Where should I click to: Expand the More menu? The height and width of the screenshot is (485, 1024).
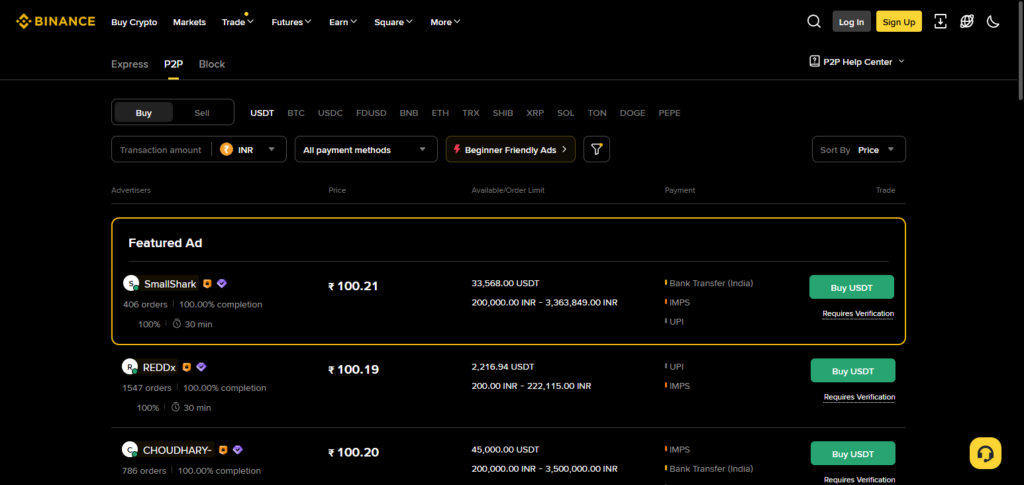point(445,22)
